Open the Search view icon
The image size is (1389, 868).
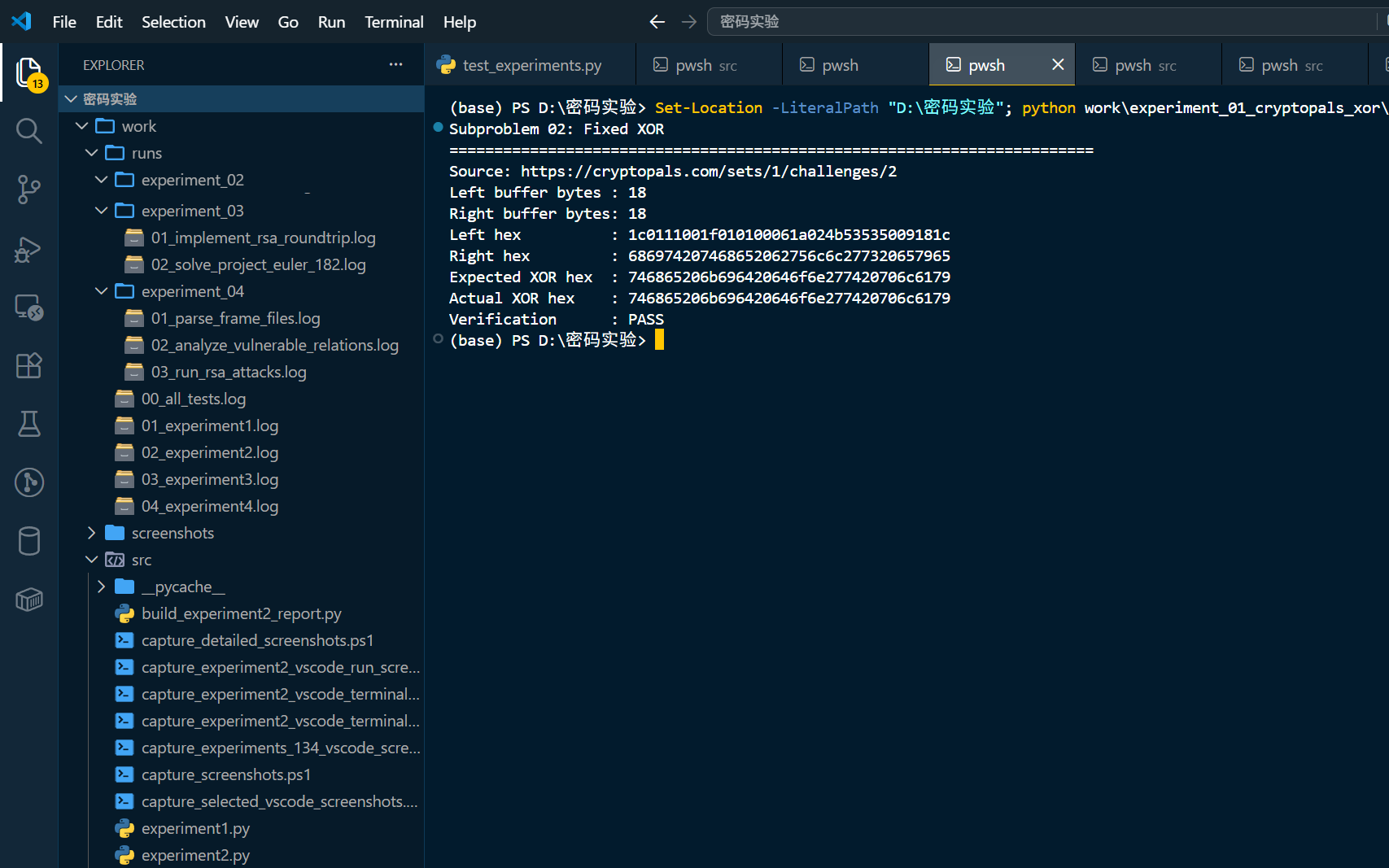point(29,131)
